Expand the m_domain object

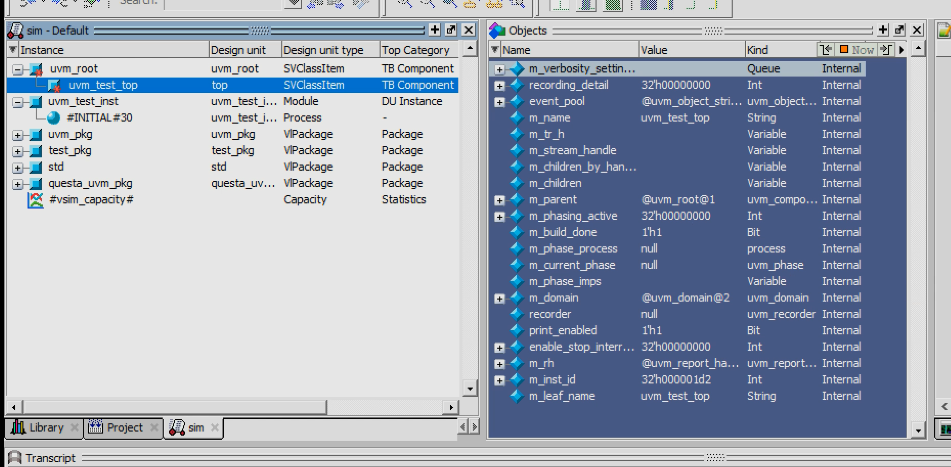click(x=499, y=298)
